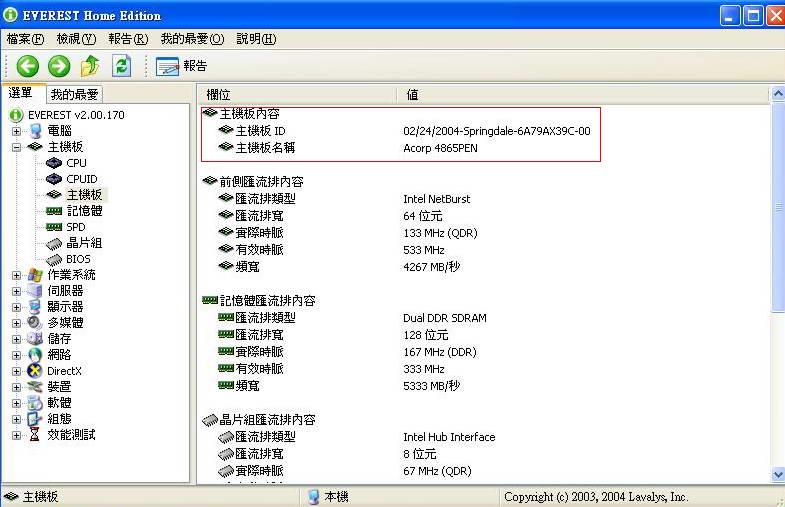Expand the DirectX tree node

(17, 371)
